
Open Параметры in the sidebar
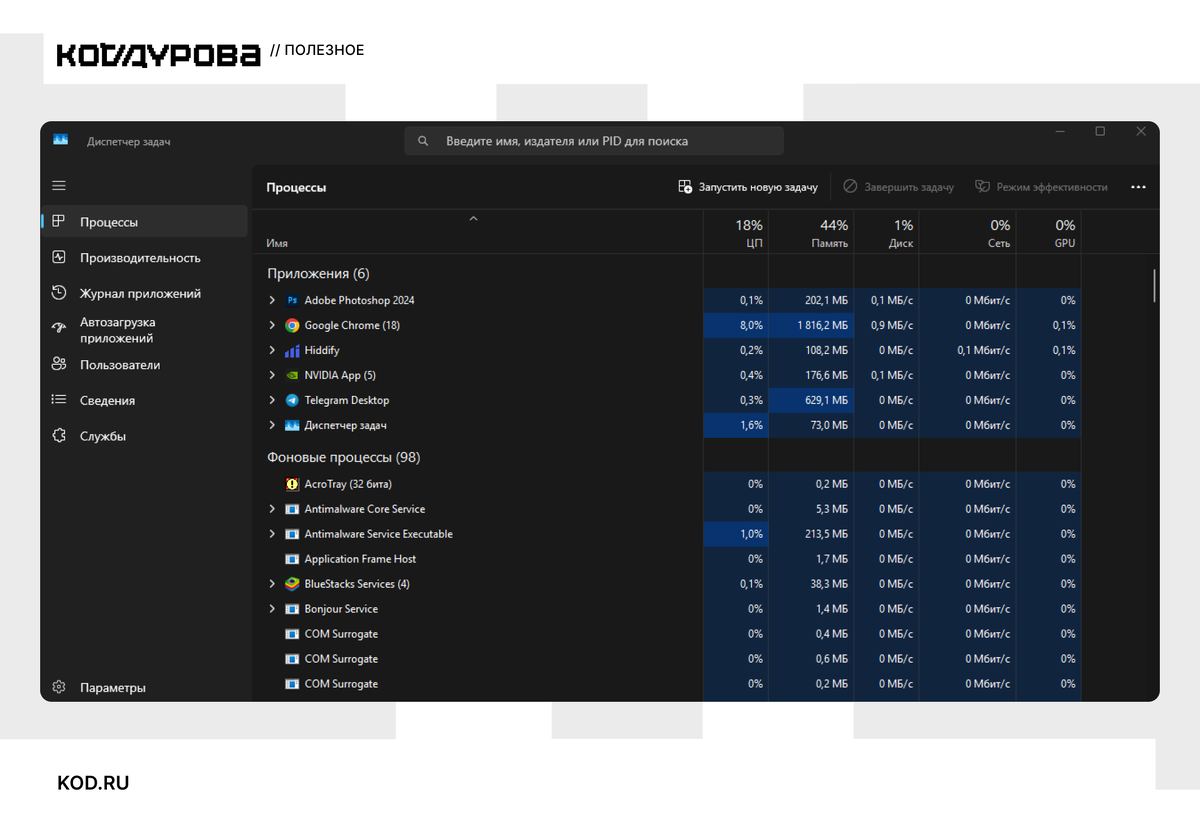tap(144, 688)
